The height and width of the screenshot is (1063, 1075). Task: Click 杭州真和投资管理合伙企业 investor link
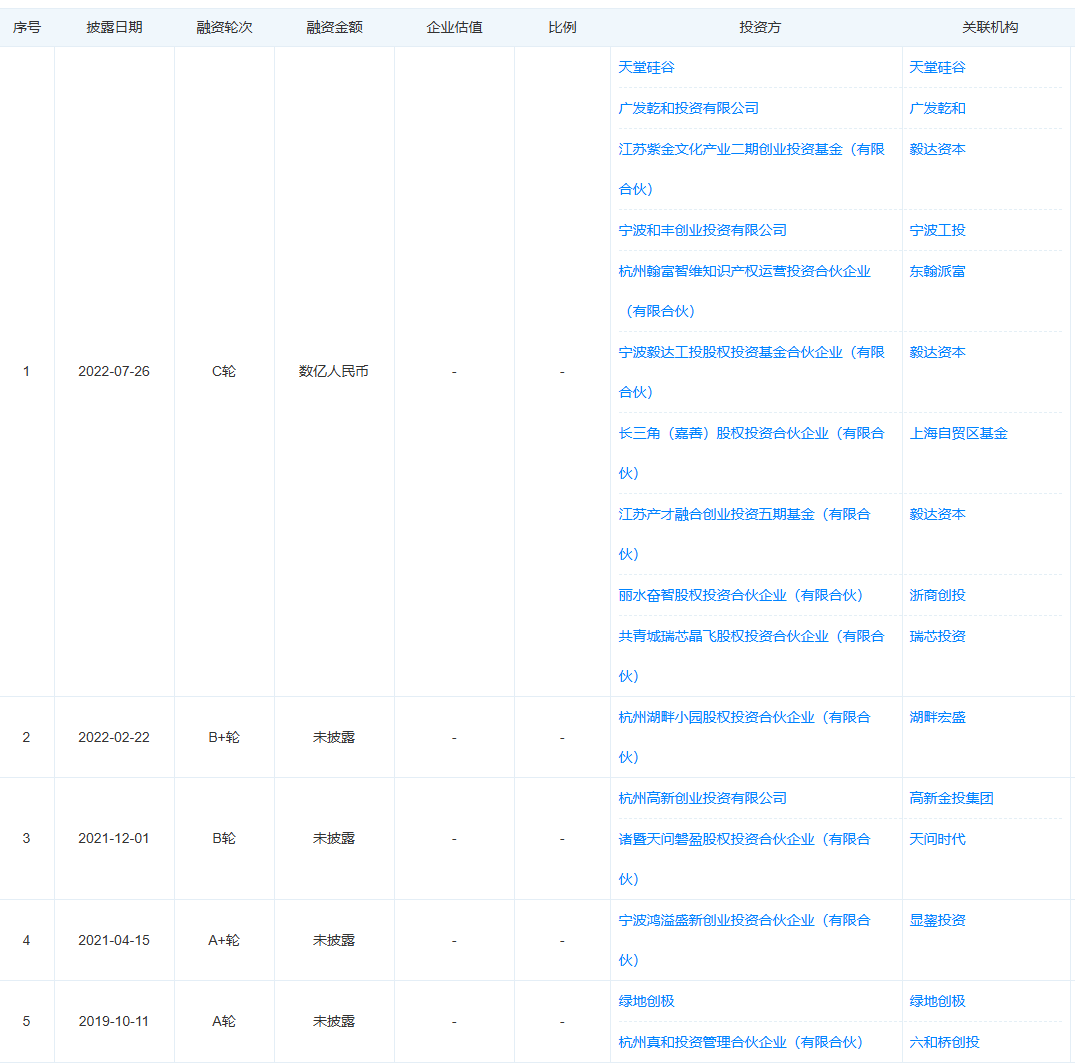point(740,1042)
